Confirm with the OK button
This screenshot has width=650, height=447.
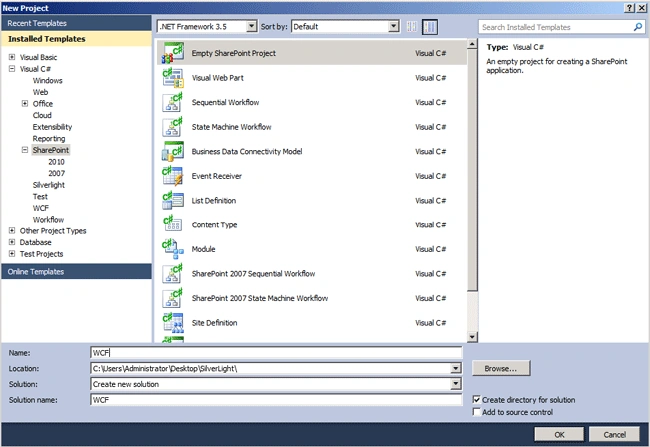pyautogui.click(x=559, y=435)
